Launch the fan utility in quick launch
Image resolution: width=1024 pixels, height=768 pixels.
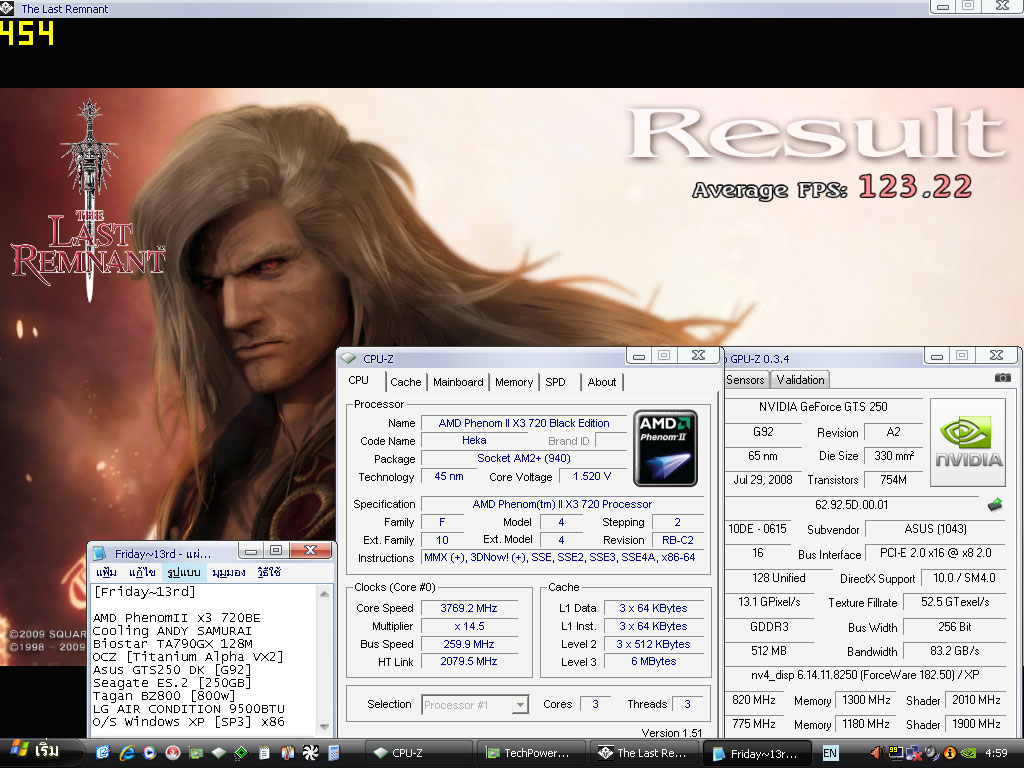point(310,752)
